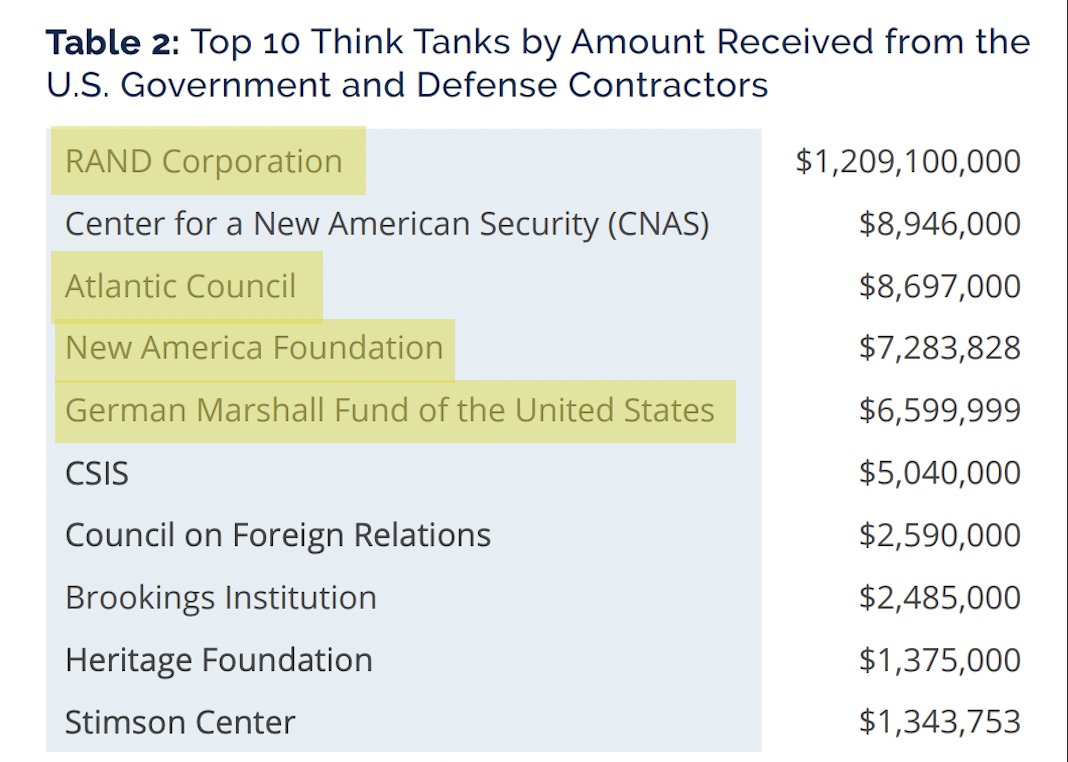Viewport: 1068px width, 762px height.
Task: Select the Brookings Institution entry
Action: (x=221, y=598)
